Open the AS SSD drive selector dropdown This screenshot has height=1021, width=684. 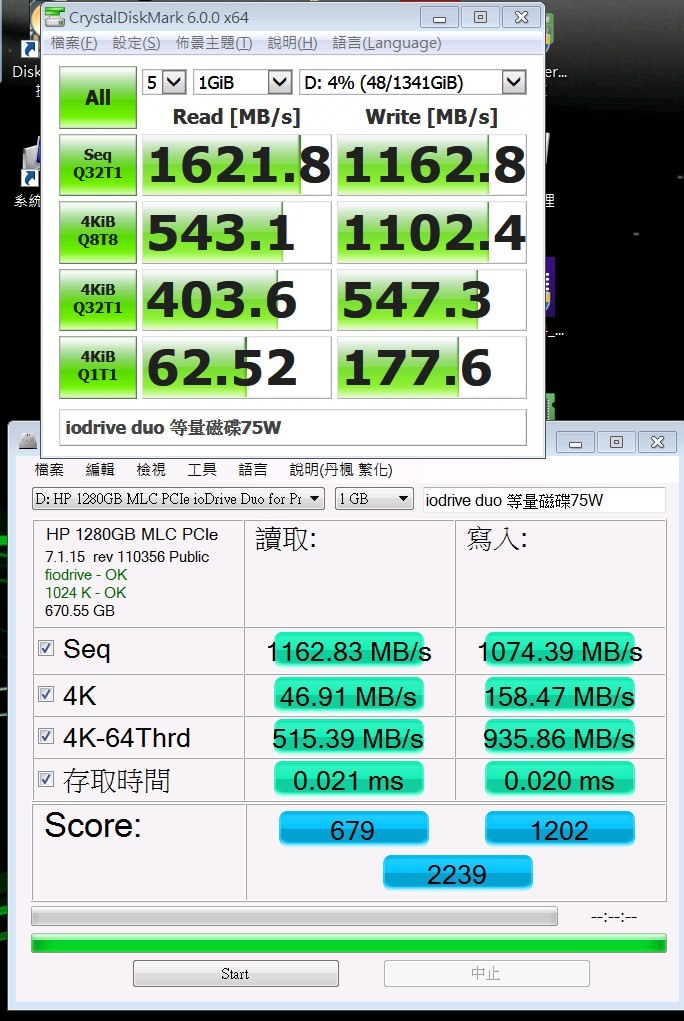pyautogui.click(x=178, y=499)
